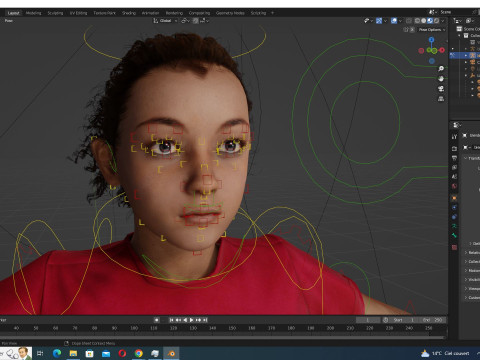Image resolution: width=480 pixels, height=360 pixels.
Task: Jump to the timeline start frame
Action: [x=171, y=320]
